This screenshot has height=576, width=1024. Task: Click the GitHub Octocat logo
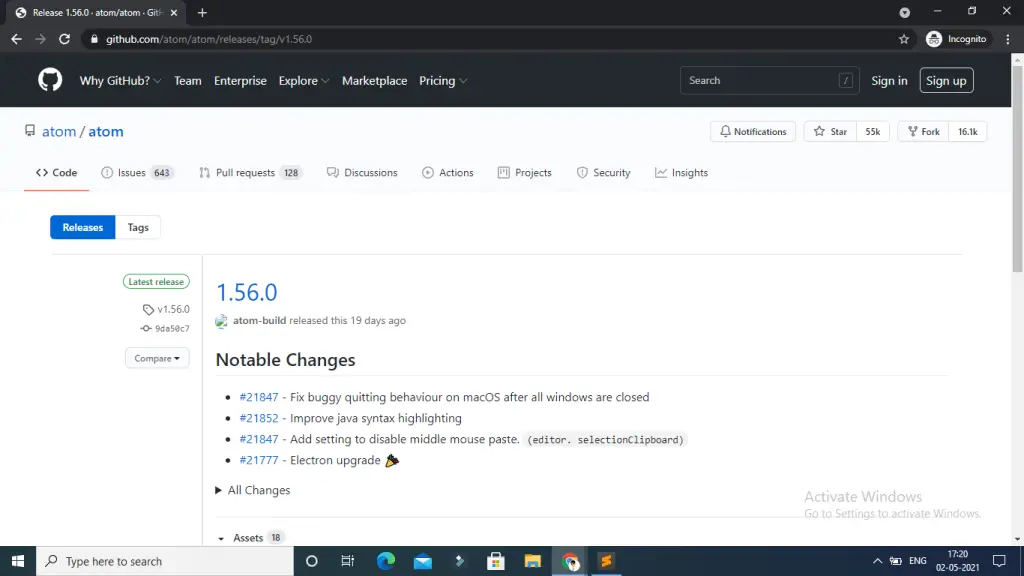(50, 80)
